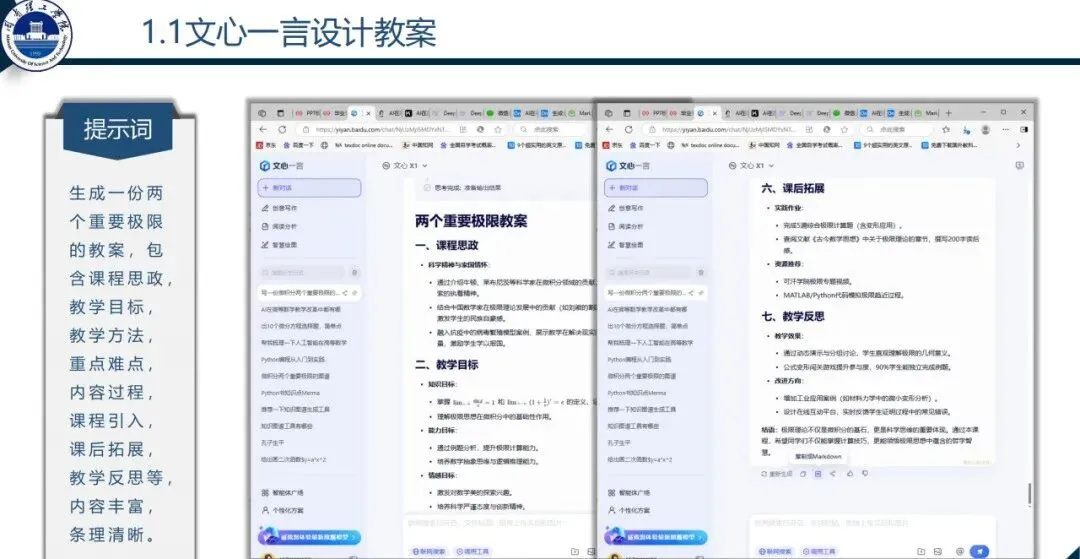Click workspaces icon in left window tab bar
The height and width of the screenshot is (559, 1080).
click(x=262, y=113)
